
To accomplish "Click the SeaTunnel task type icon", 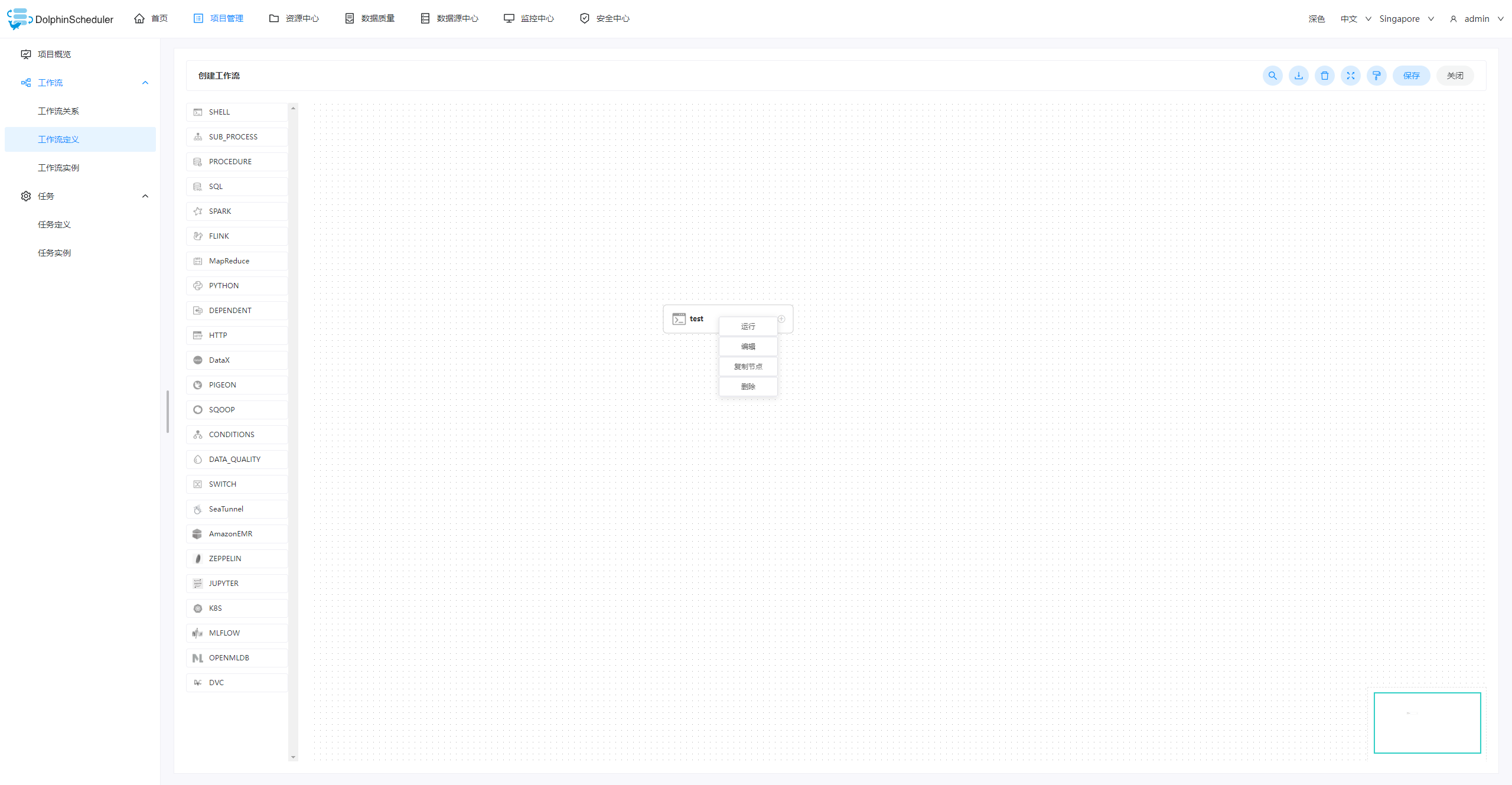I will [198, 509].
